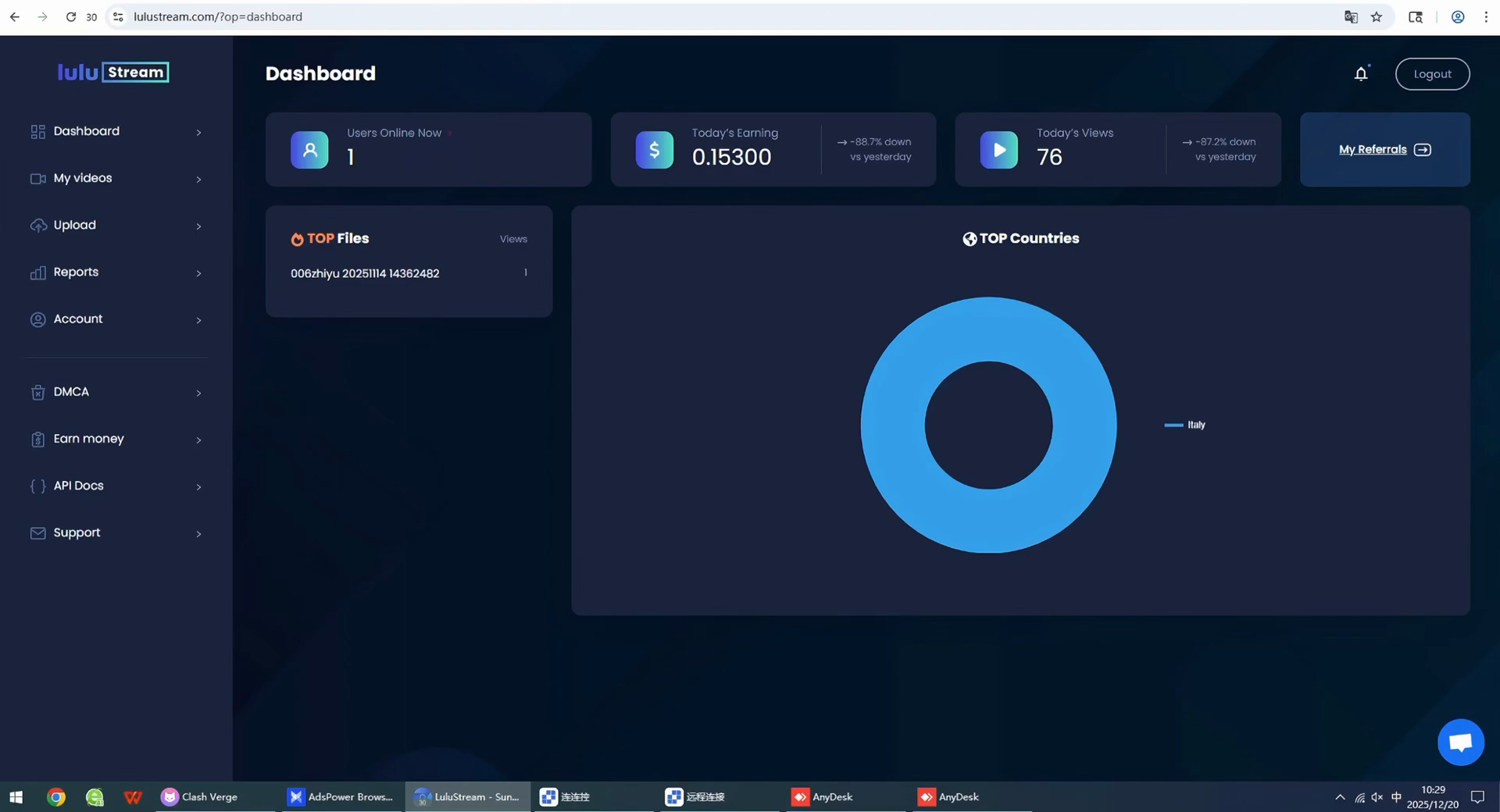Switch to the Clash Verge taskbar app
This screenshot has width=1500, height=812.
pos(200,796)
